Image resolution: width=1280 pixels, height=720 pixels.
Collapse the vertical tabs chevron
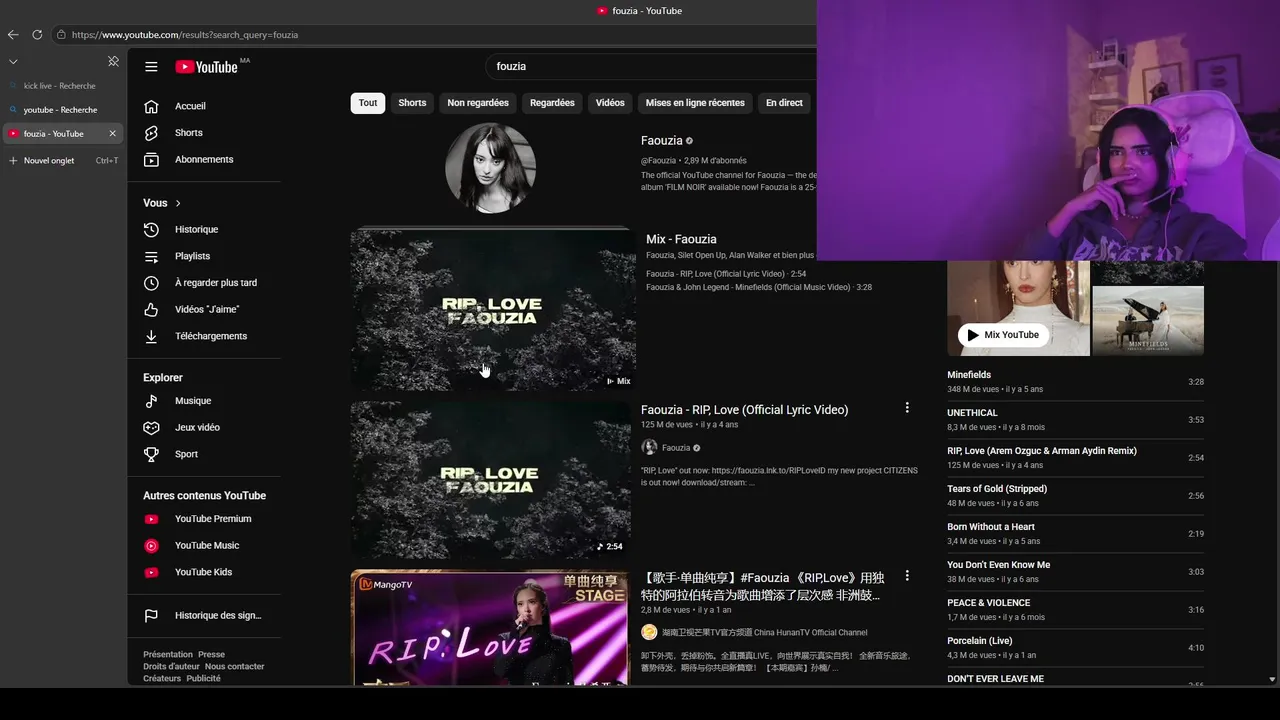[x=13, y=61]
